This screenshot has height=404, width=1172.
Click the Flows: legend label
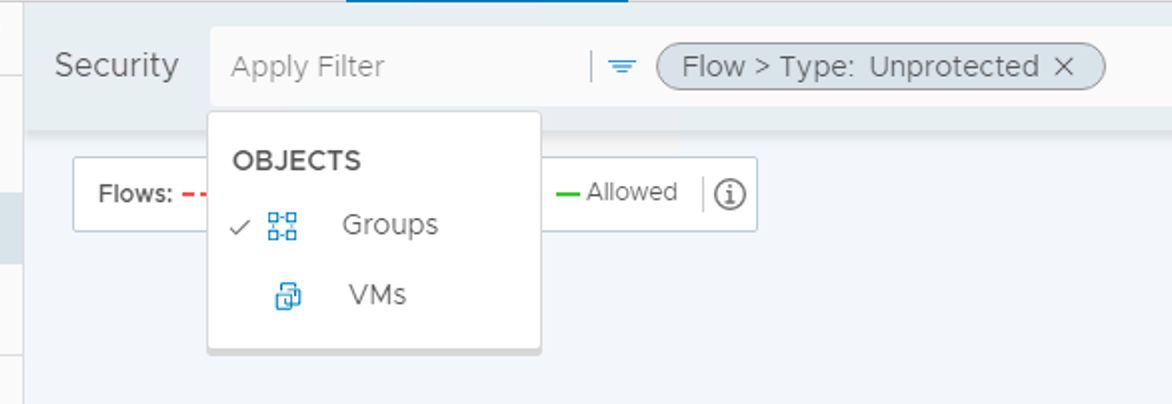click(x=135, y=194)
